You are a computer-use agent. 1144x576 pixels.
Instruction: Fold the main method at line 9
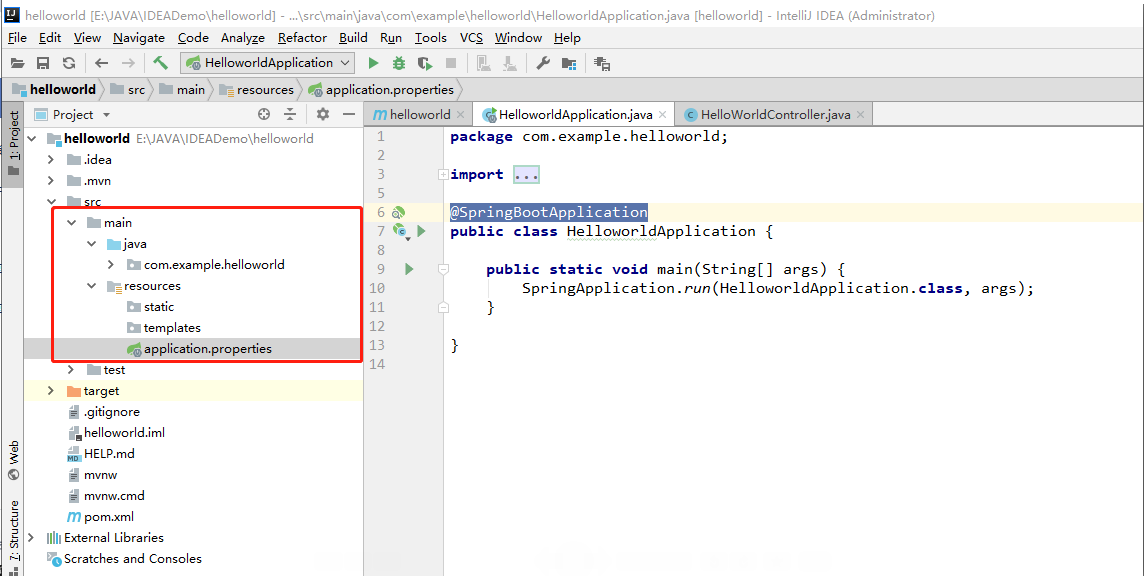[x=443, y=269]
